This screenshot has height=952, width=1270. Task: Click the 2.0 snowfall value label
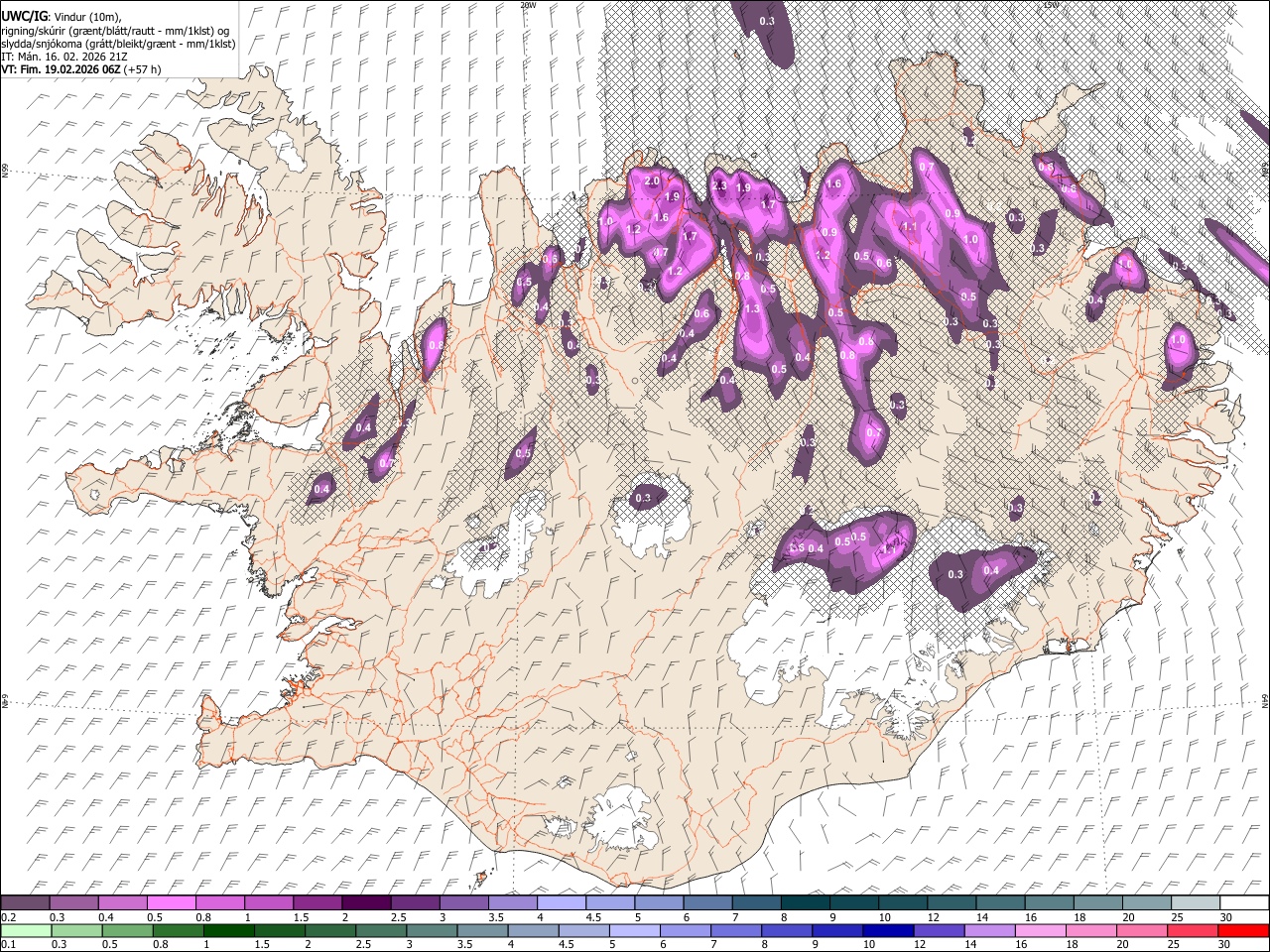click(652, 182)
